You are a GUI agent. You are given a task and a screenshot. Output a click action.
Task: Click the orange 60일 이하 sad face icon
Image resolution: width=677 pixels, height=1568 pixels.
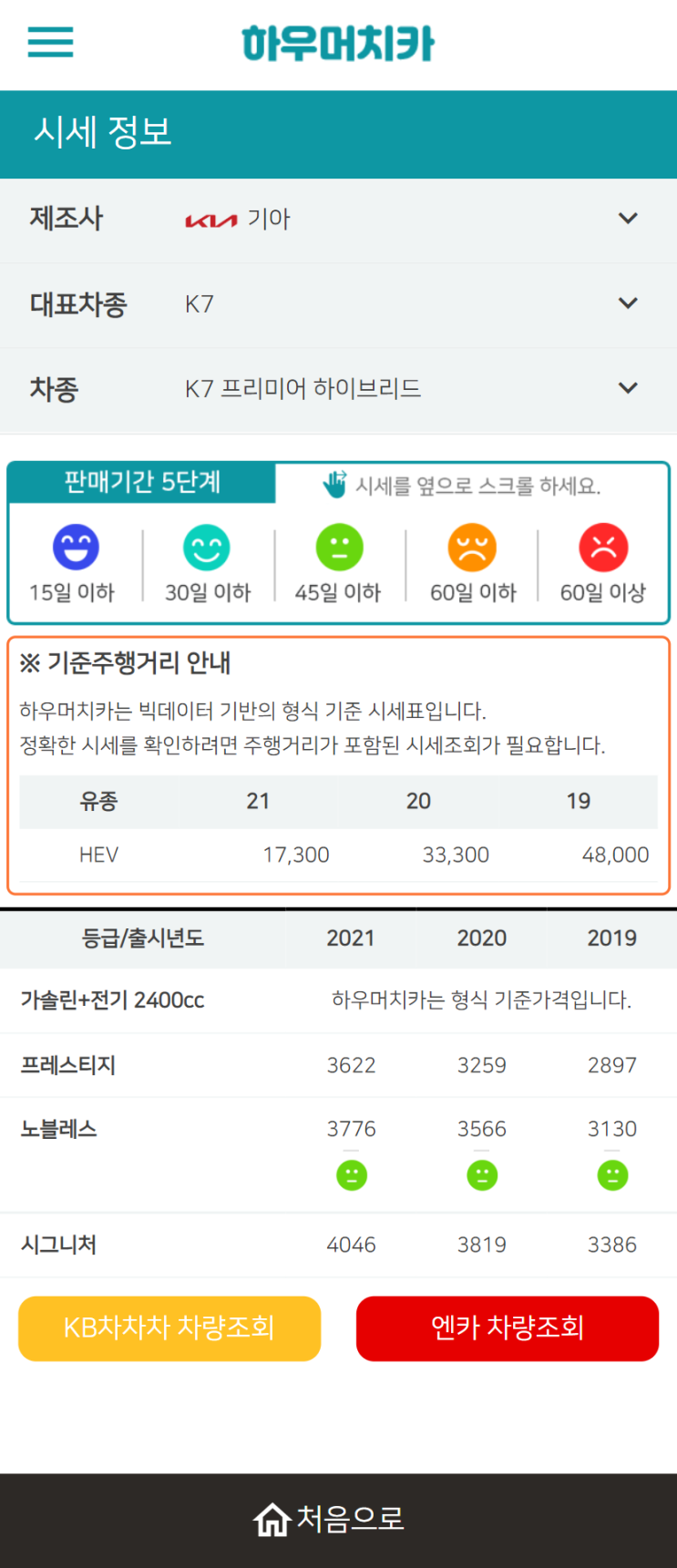[x=472, y=547]
